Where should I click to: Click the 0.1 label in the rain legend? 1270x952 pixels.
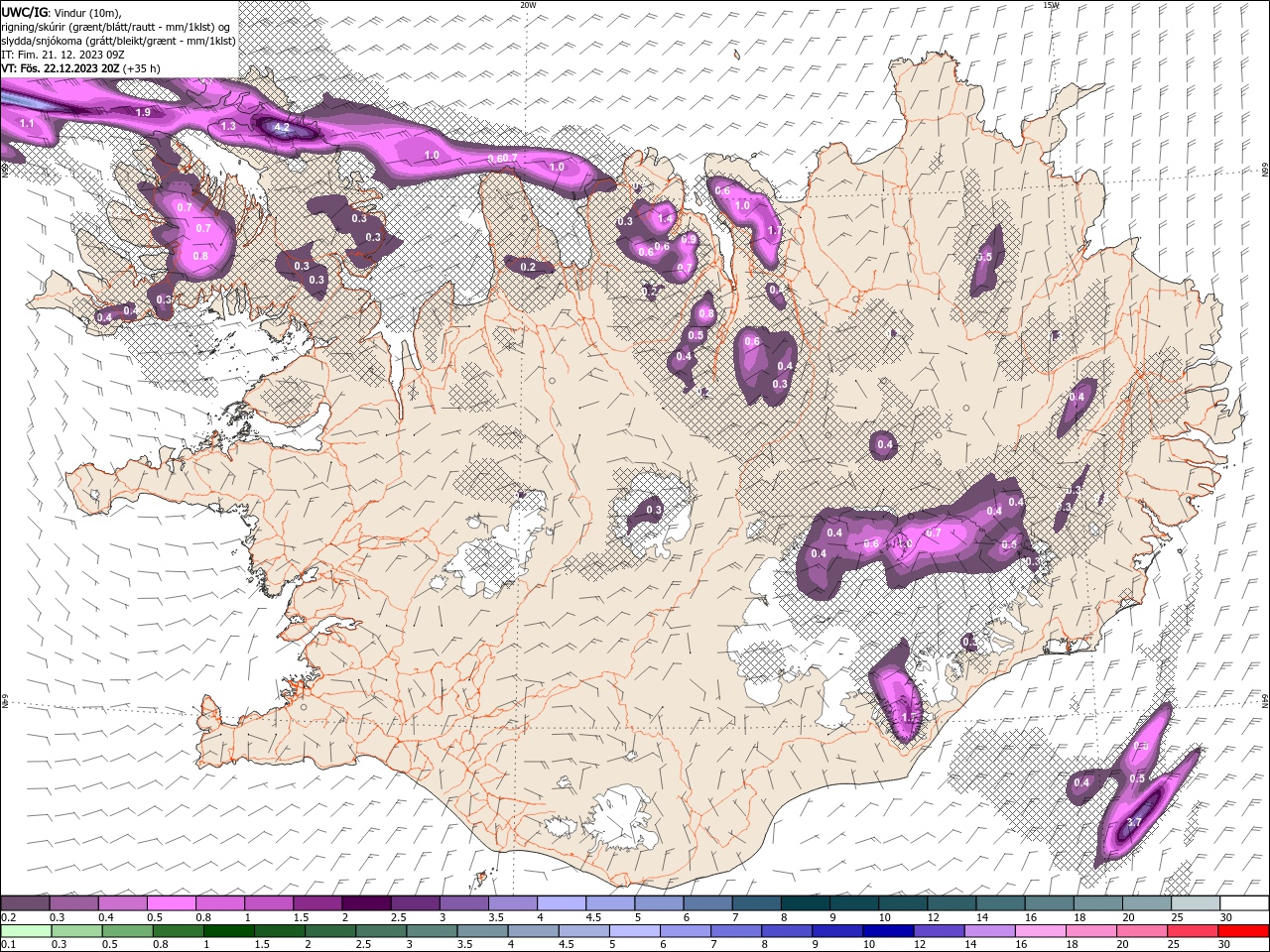[x=8, y=944]
